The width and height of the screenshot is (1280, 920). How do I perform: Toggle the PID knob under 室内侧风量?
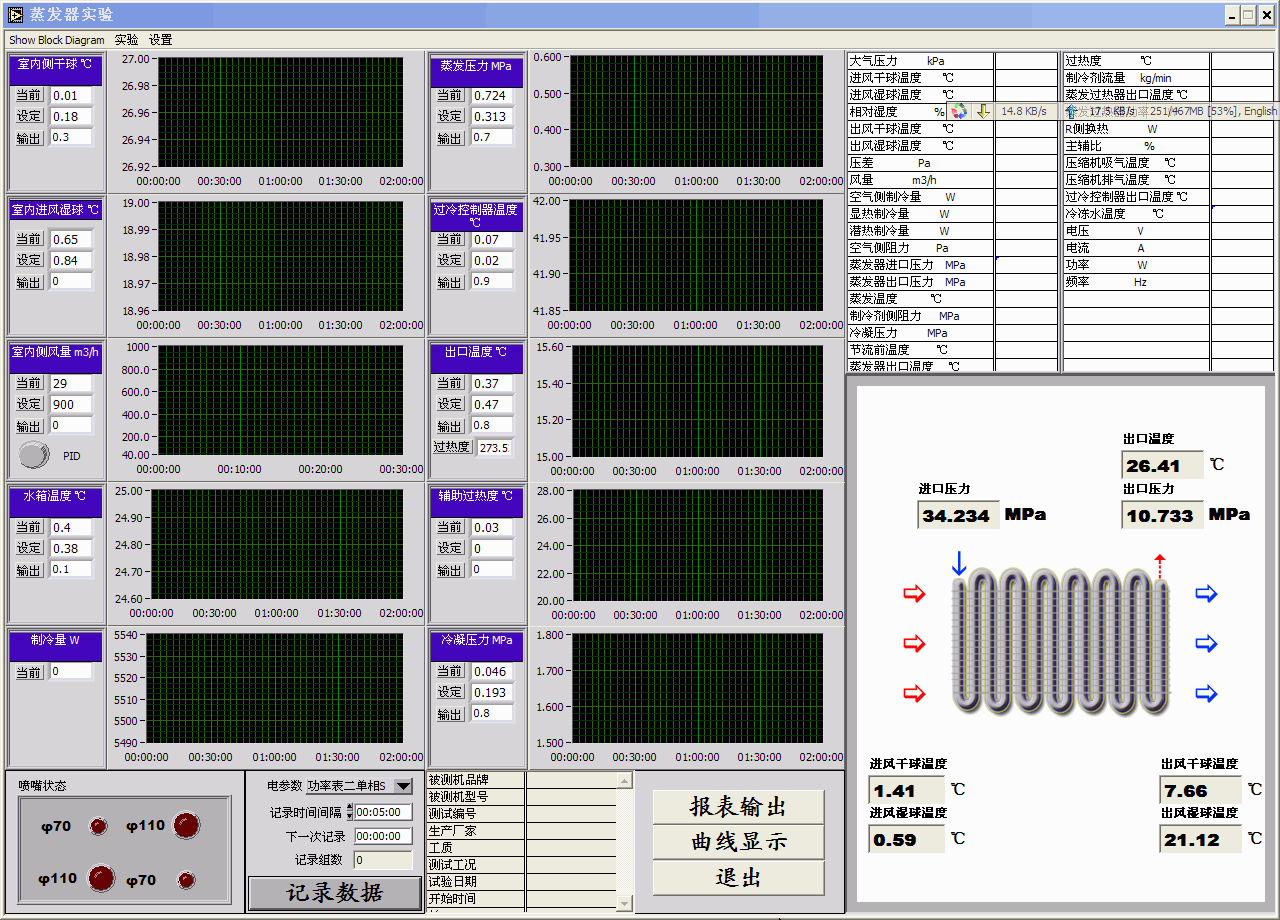[35, 455]
